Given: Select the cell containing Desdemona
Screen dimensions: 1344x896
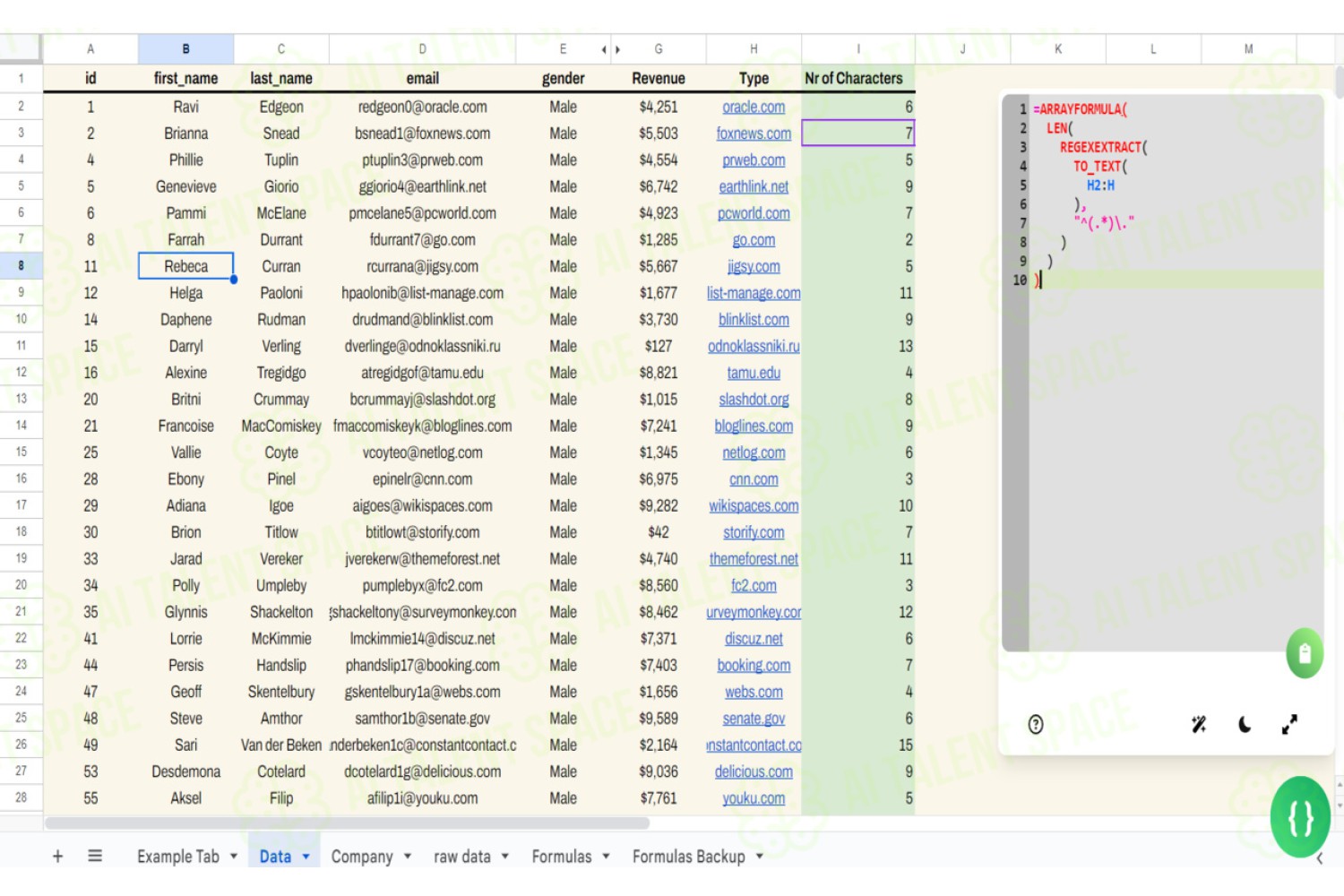Looking at the screenshot, I should (x=185, y=772).
